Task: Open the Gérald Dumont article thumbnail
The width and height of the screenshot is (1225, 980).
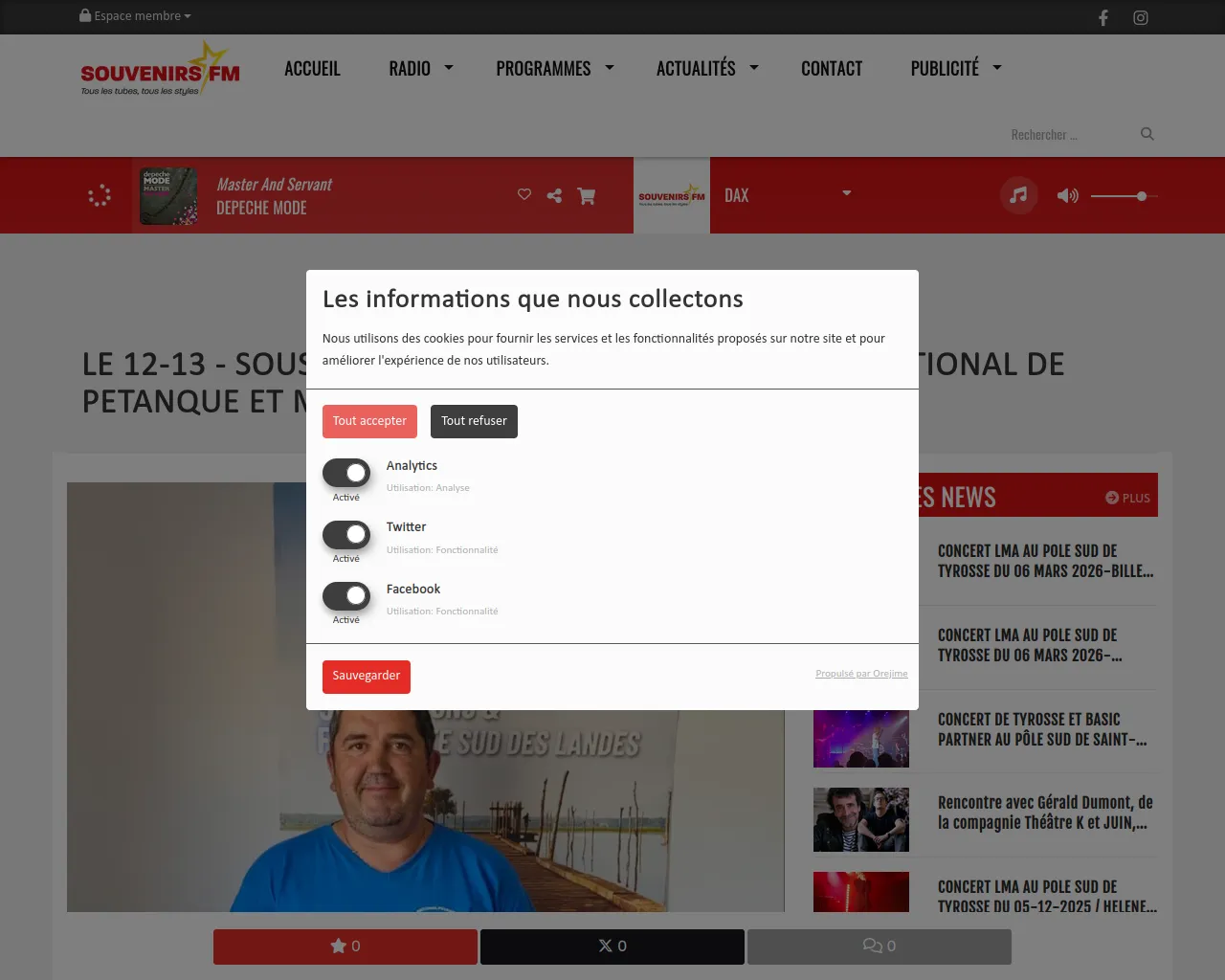Action: (x=860, y=819)
